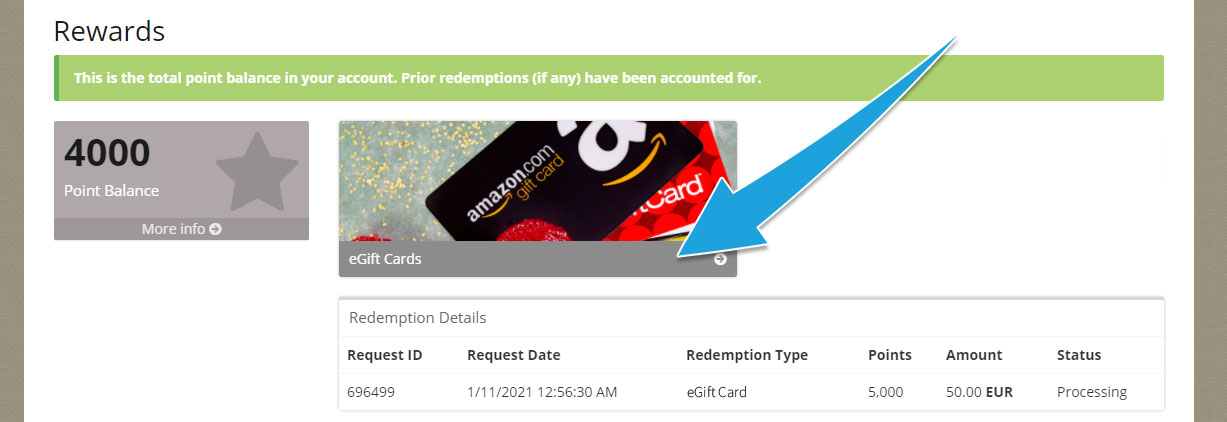Click the Status column header
Screen dimensions: 1227x422
click(1079, 355)
